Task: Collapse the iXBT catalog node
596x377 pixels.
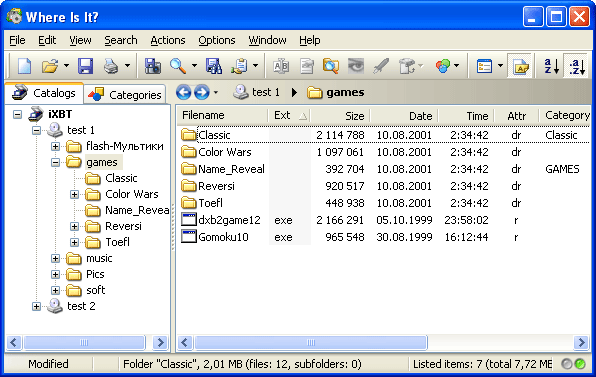Action: pos(17,114)
